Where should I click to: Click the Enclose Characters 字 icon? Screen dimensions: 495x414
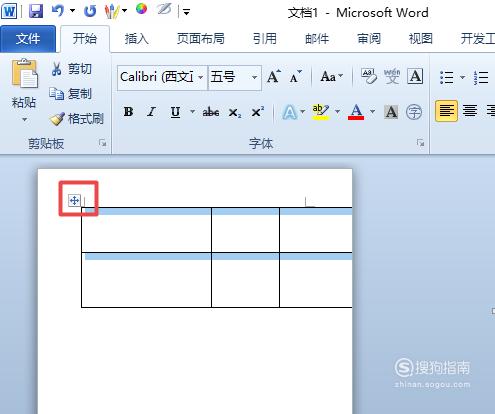click(414, 112)
